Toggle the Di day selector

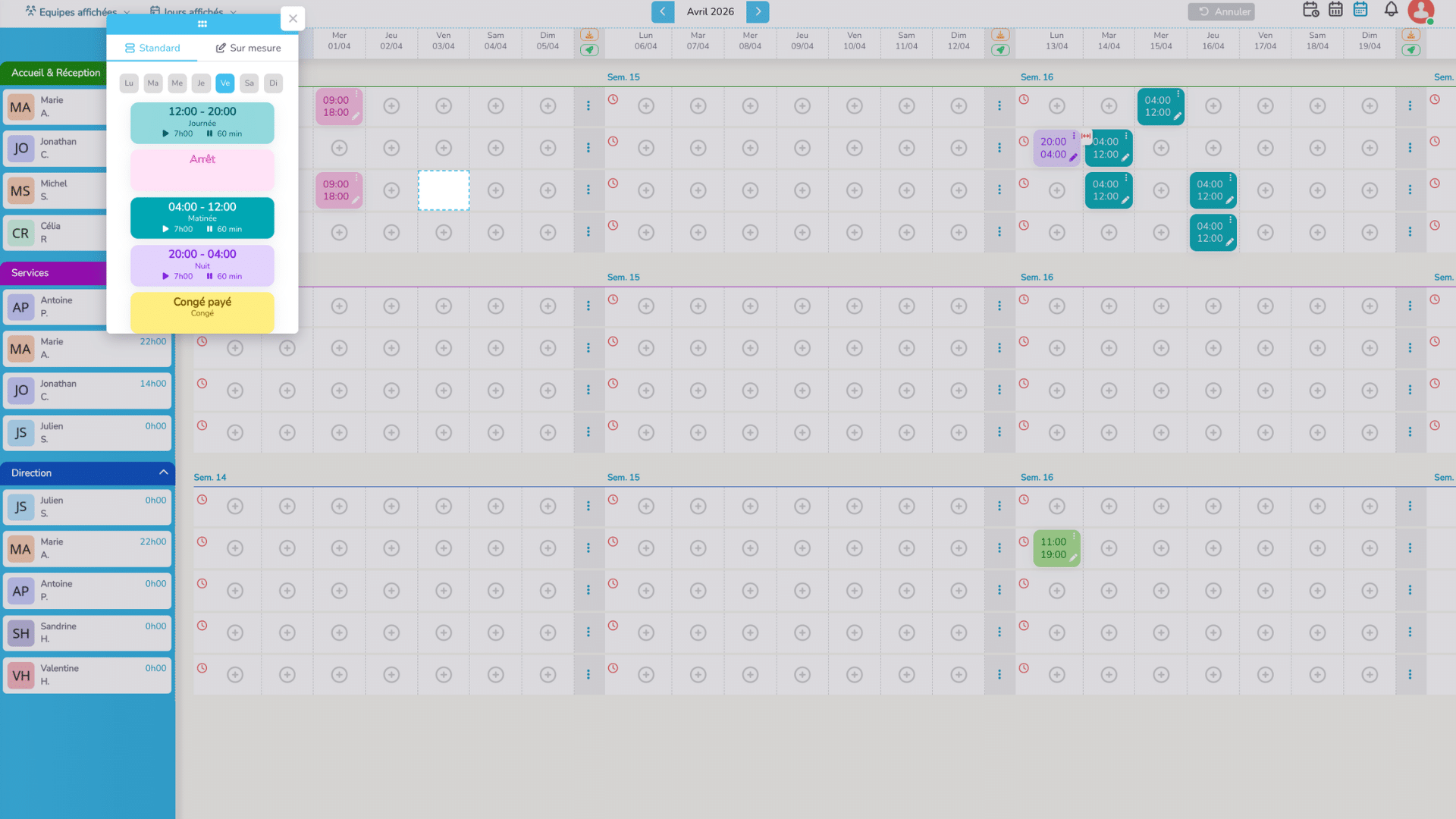[274, 83]
